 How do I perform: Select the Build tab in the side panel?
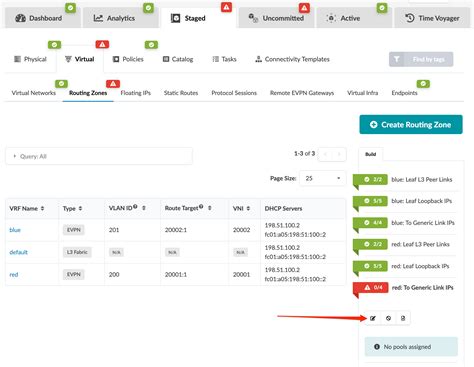click(371, 154)
